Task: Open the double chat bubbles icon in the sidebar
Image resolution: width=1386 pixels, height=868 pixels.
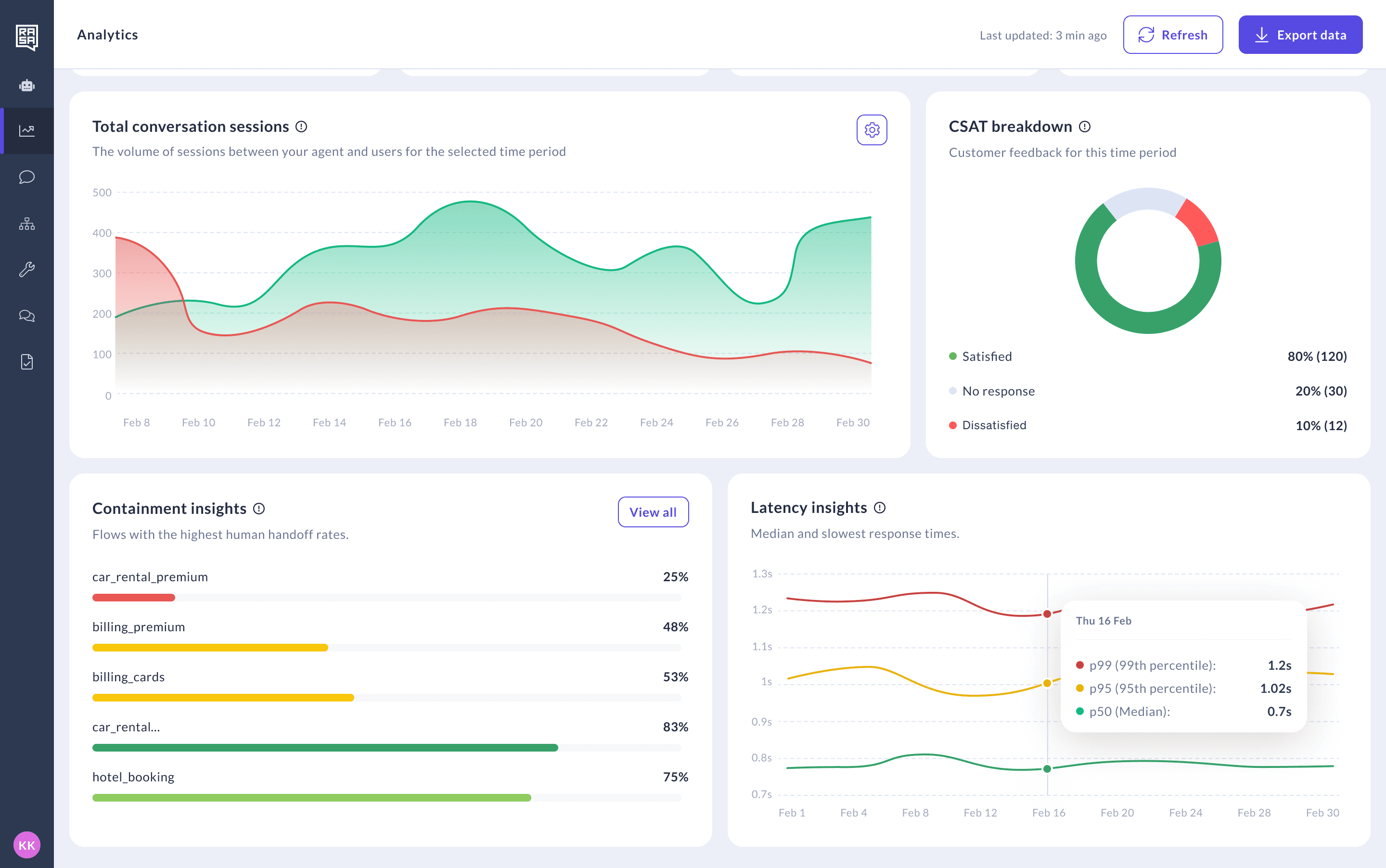Action: point(27,316)
